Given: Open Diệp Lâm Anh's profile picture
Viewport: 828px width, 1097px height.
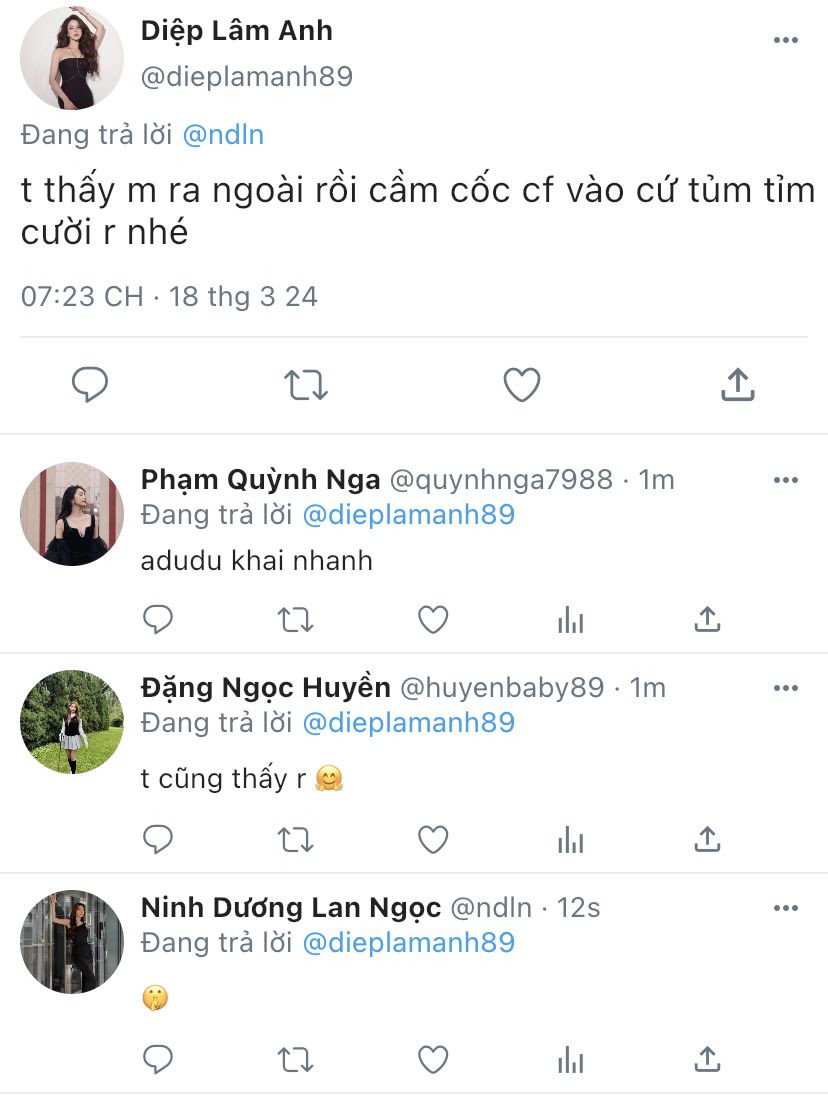Looking at the screenshot, I should point(72,58).
